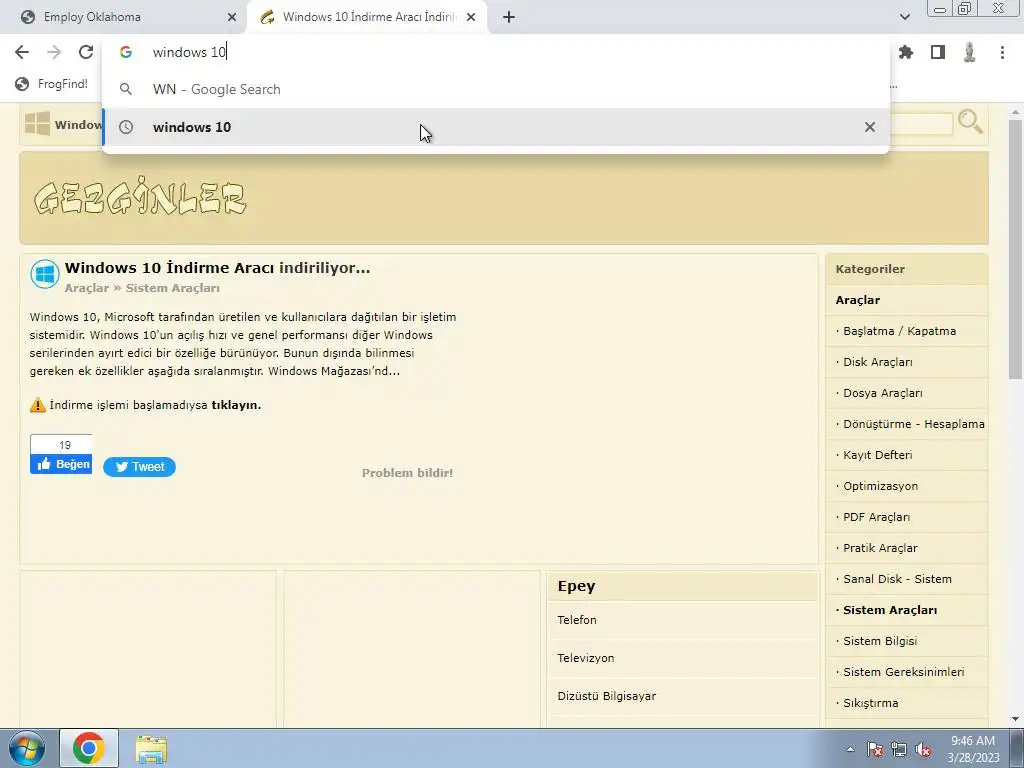
Task: Click the GEZGİNLER logo
Action: 140,198
